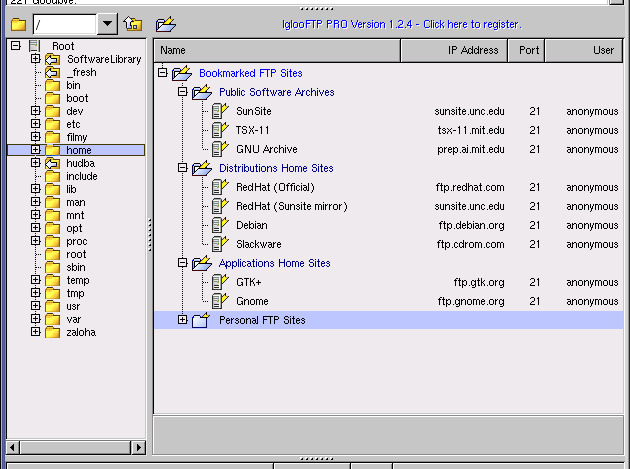Screen dimensions: 630x469
Task: Click the hudba linked folder icon
Action: click(52, 163)
